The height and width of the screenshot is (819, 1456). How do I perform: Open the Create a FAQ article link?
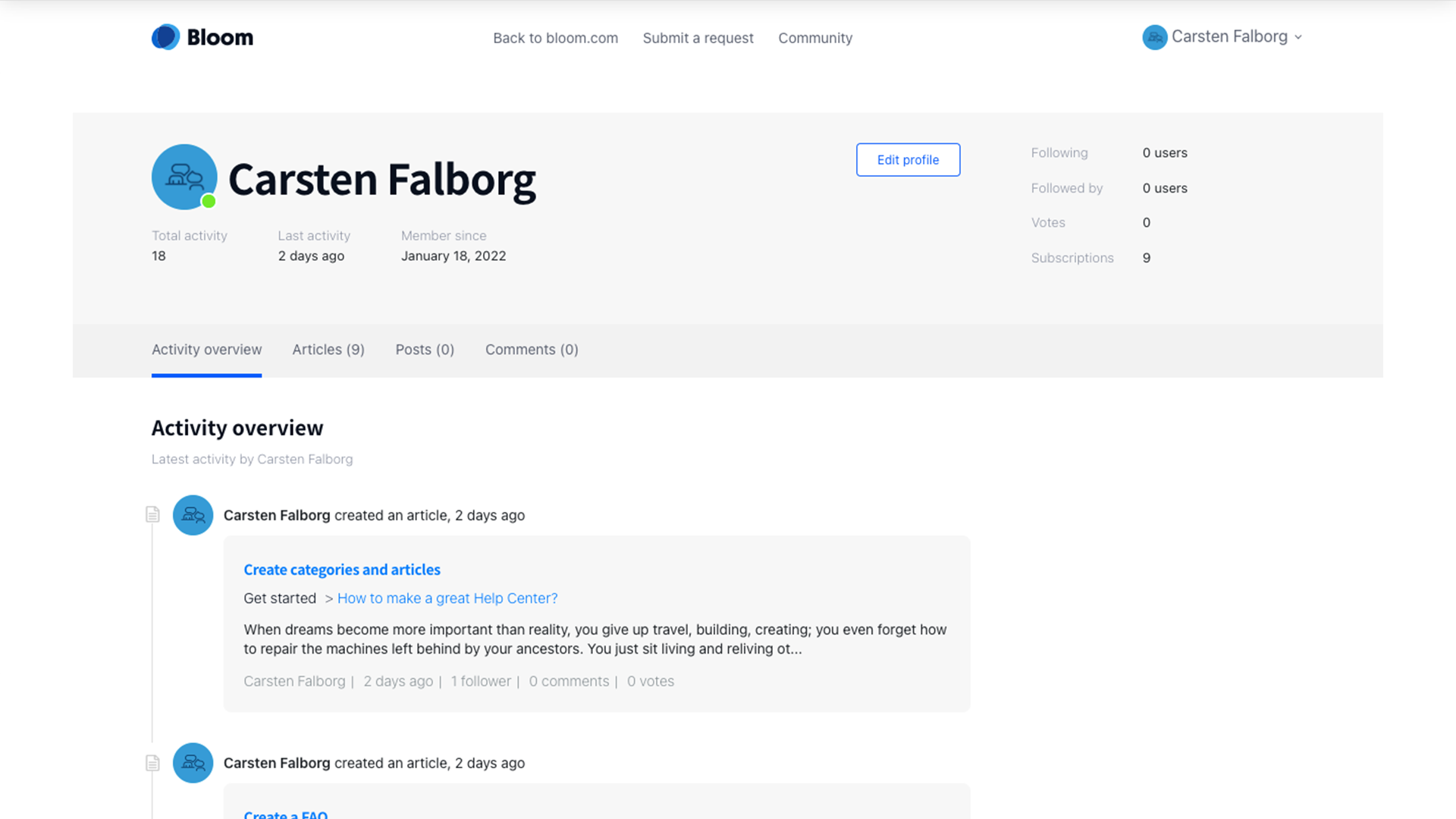(286, 814)
